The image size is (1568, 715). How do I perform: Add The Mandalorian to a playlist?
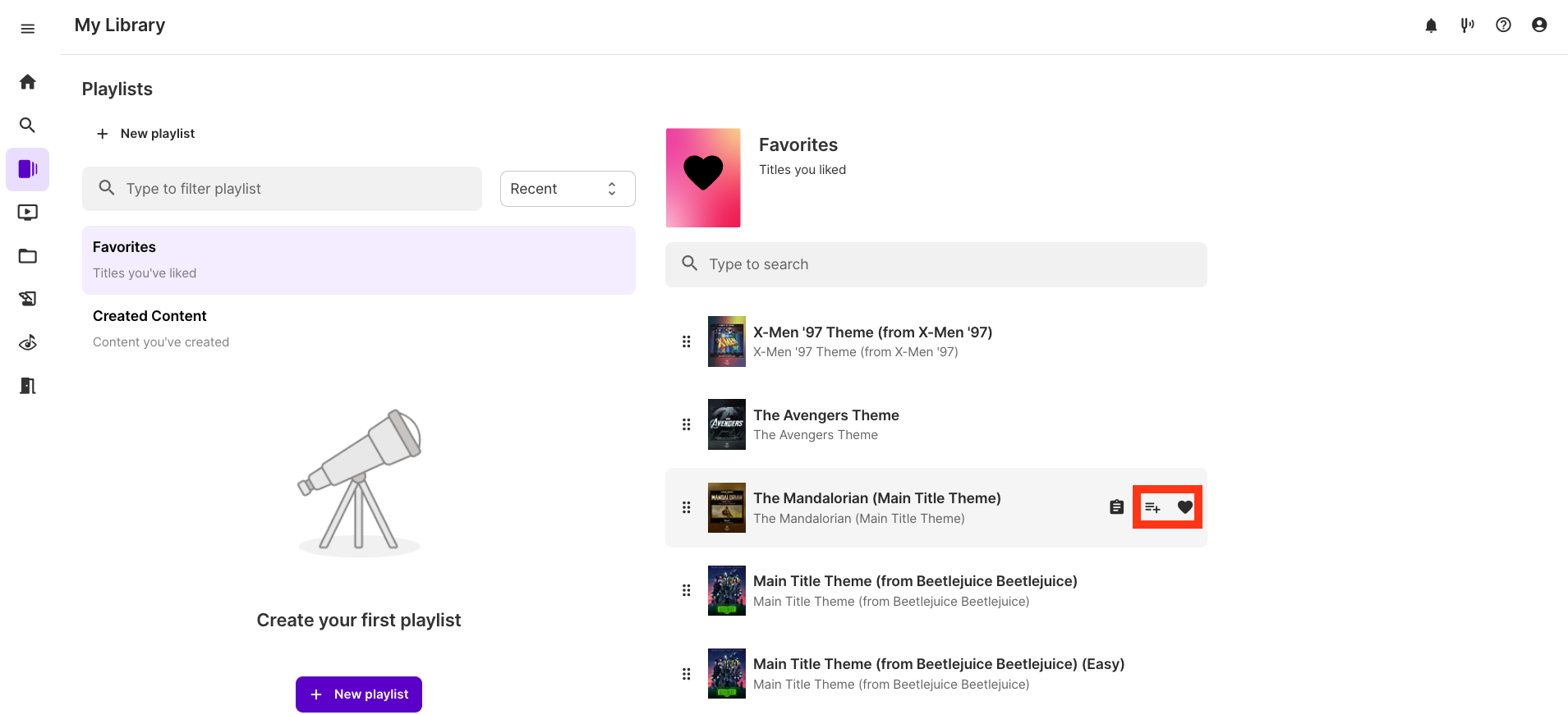click(x=1152, y=507)
